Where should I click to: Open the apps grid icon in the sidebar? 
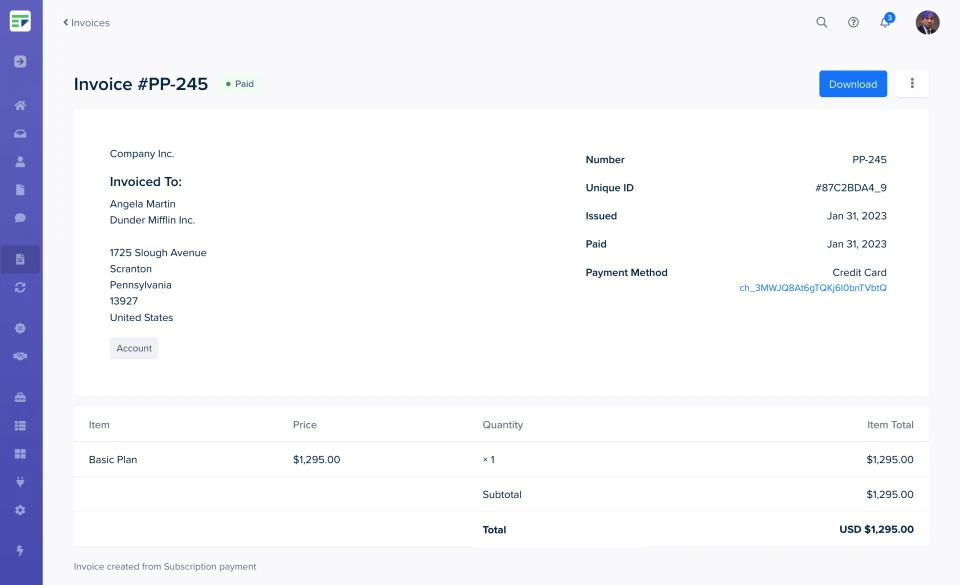click(x=20, y=453)
